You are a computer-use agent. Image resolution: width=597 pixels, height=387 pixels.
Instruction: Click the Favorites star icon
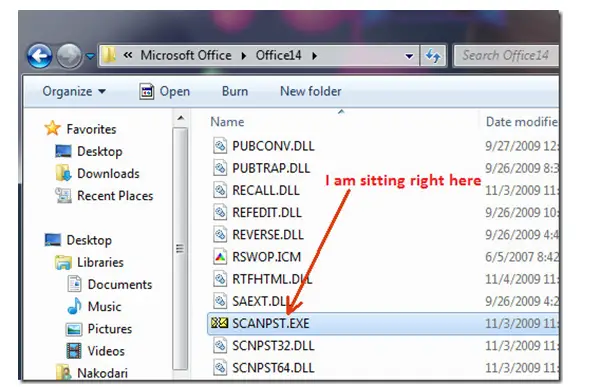click(53, 128)
